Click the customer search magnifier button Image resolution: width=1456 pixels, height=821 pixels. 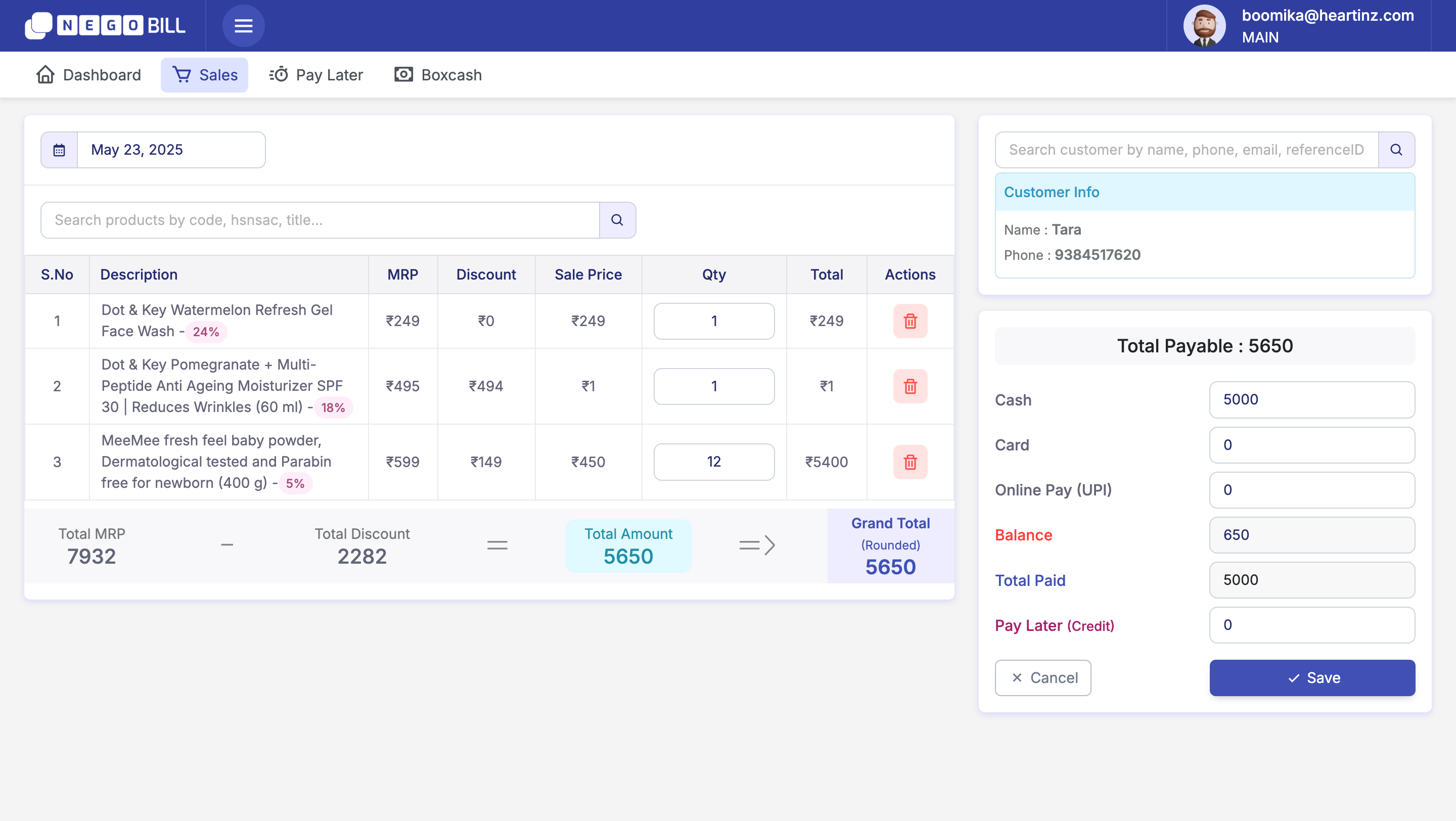(x=1396, y=150)
